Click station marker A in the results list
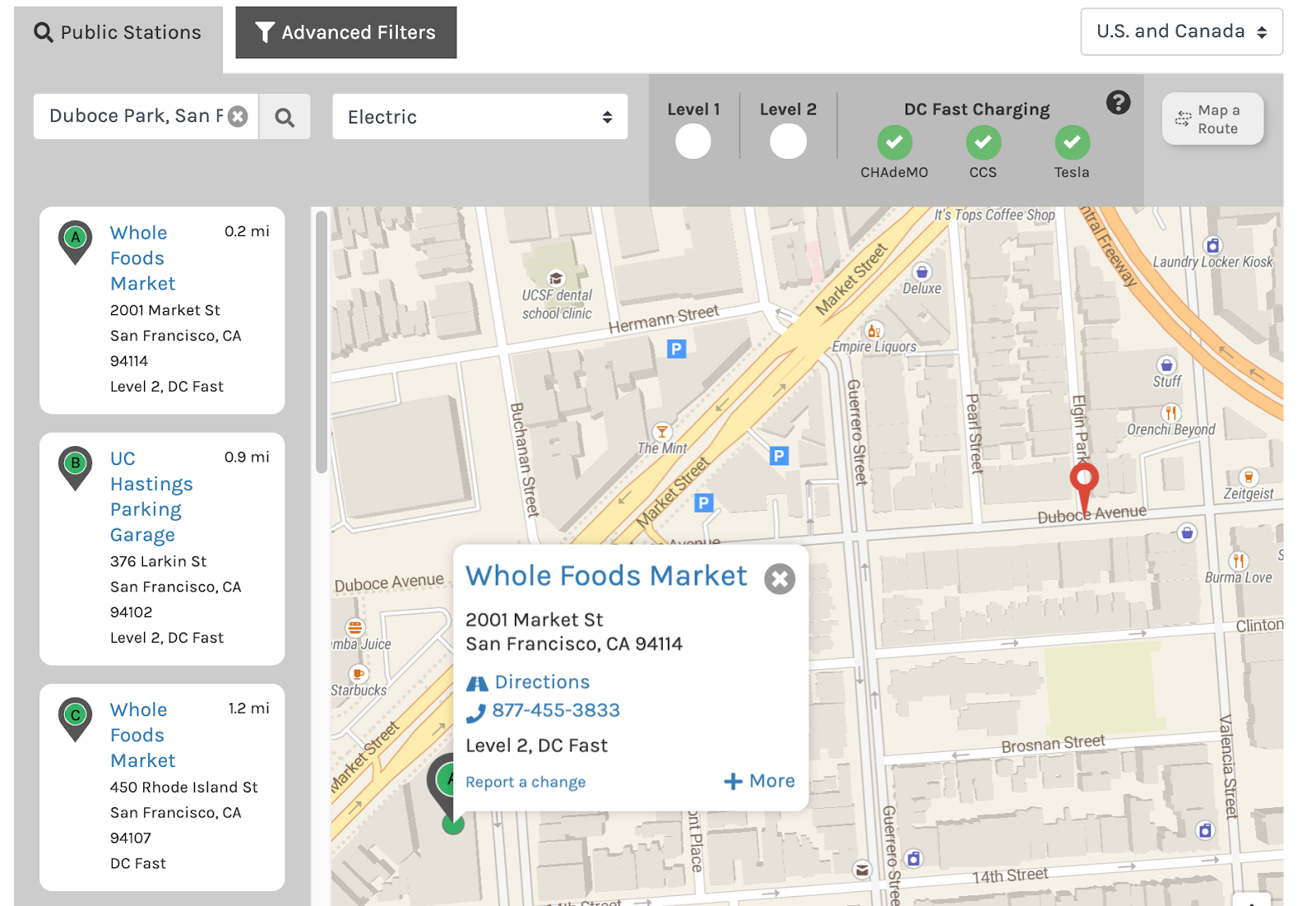 coord(75,242)
